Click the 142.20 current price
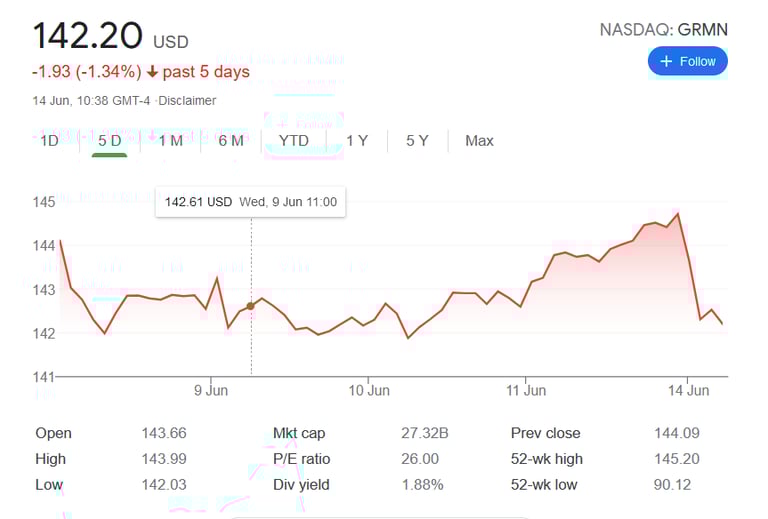The width and height of the screenshot is (768, 519). (88, 36)
